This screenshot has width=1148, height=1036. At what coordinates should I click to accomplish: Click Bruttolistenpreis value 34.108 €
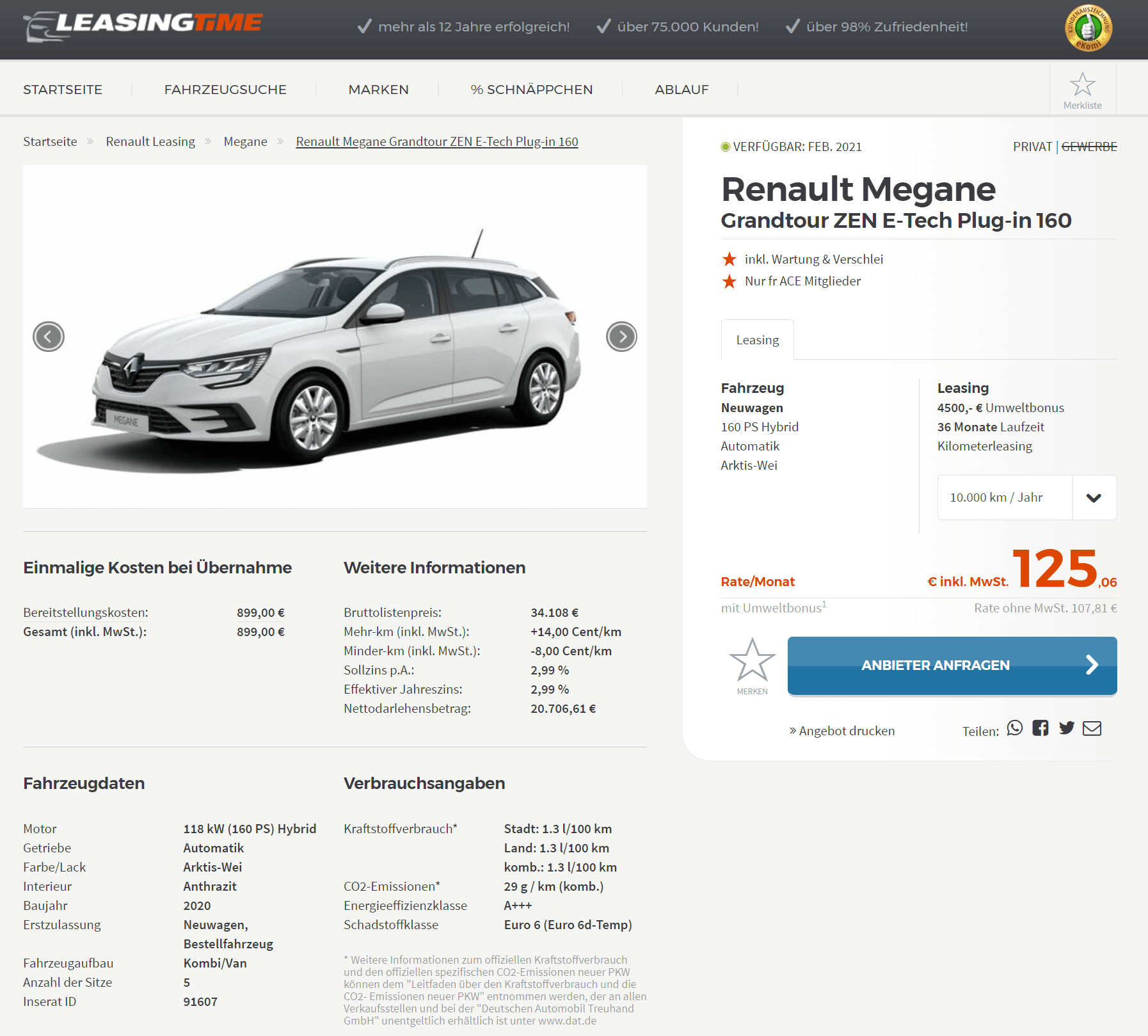coord(554,612)
